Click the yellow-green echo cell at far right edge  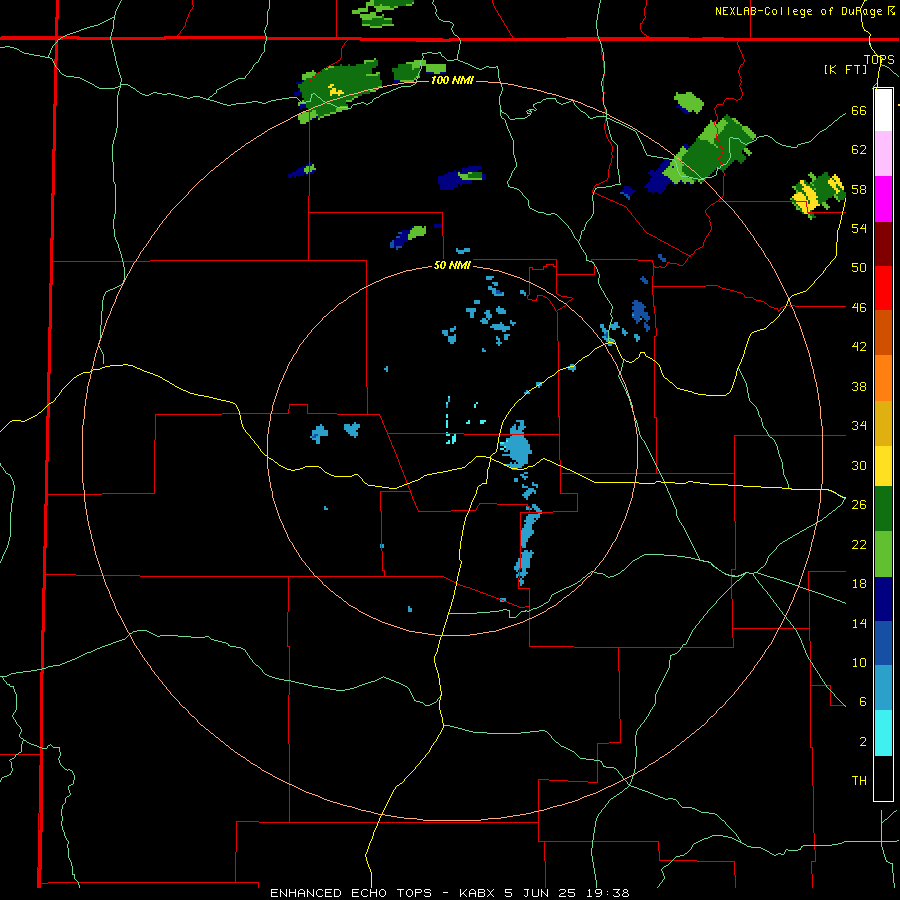(x=817, y=195)
